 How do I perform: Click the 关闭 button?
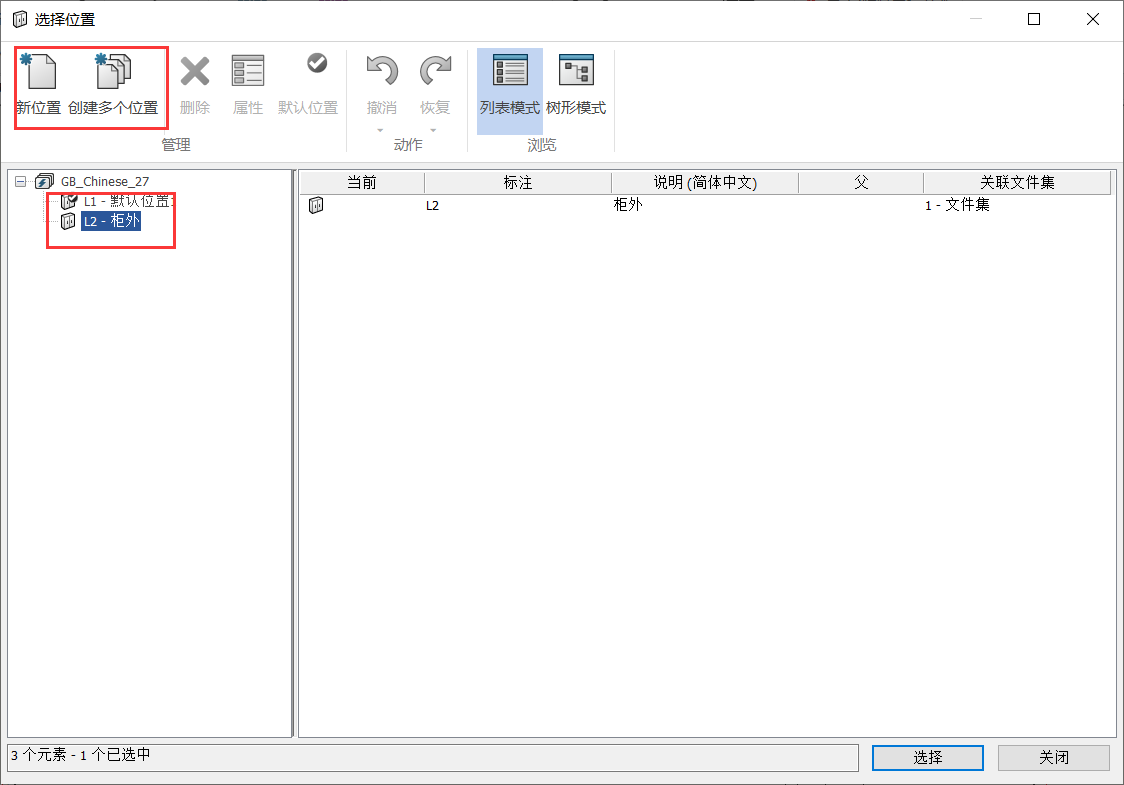(x=1054, y=757)
